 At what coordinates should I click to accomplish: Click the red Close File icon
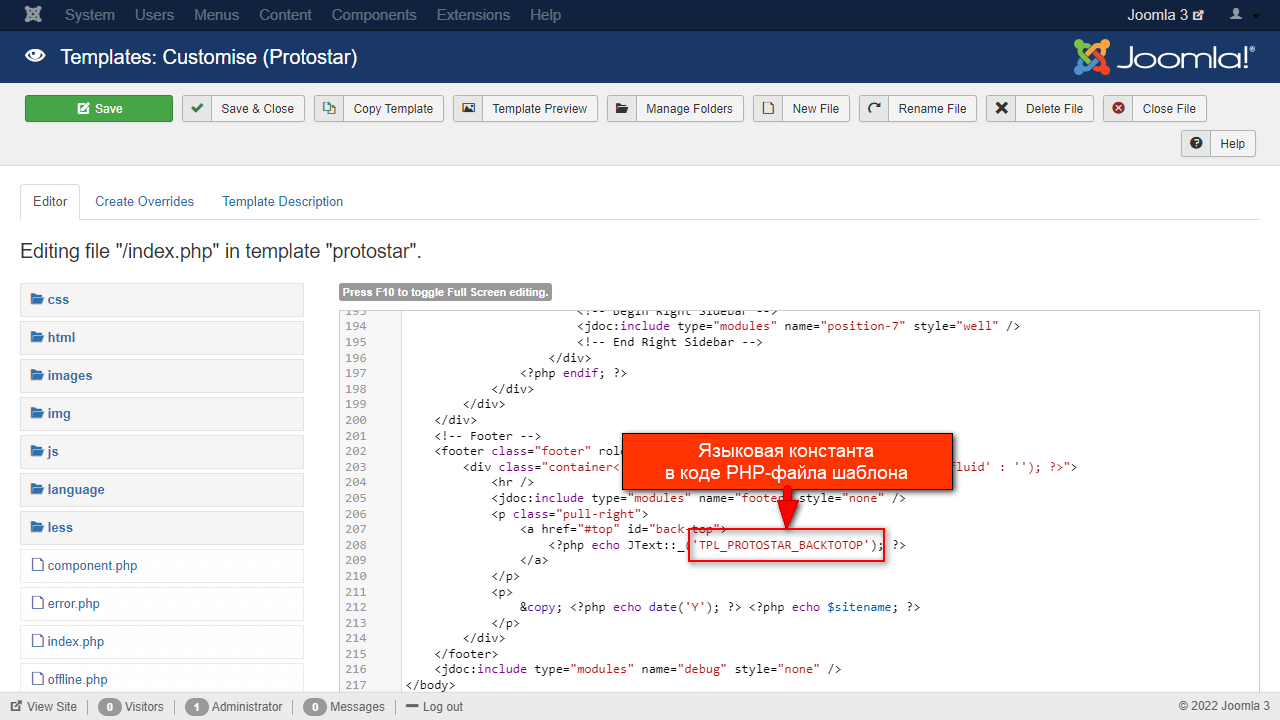1119,108
